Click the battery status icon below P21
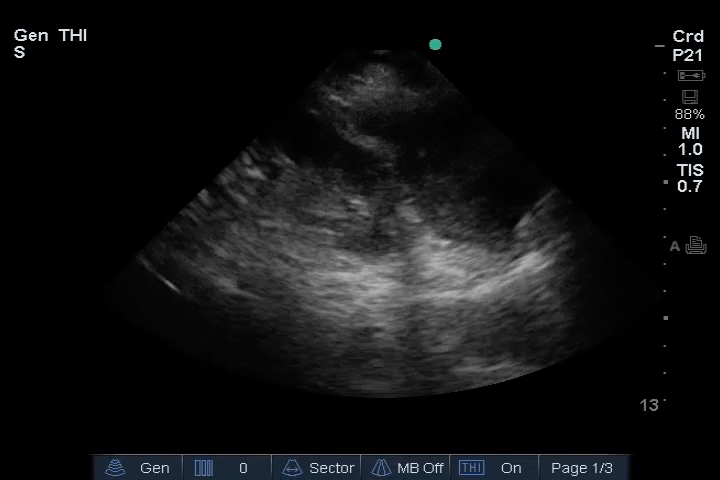Image resolution: width=720 pixels, height=480 pixels. coord(690,76)
